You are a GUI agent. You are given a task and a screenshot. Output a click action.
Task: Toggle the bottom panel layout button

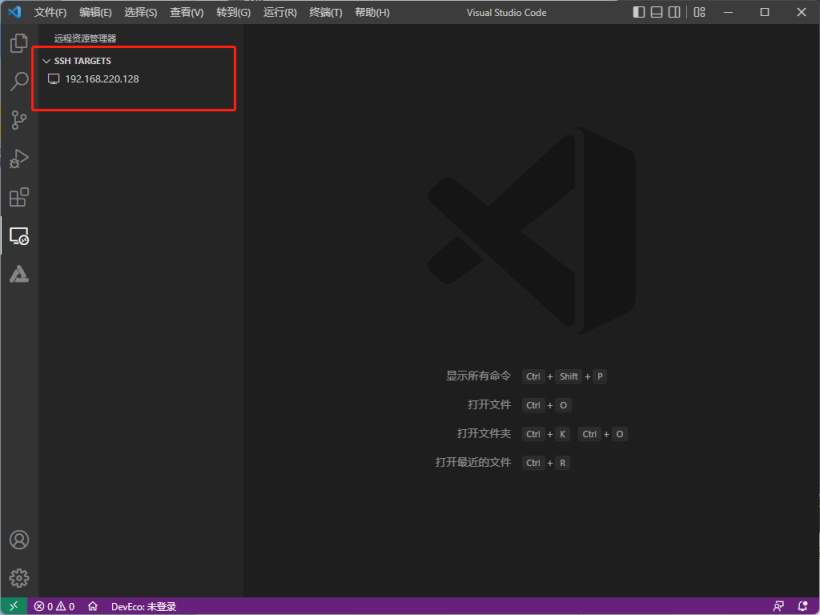(x=657, y=12)
